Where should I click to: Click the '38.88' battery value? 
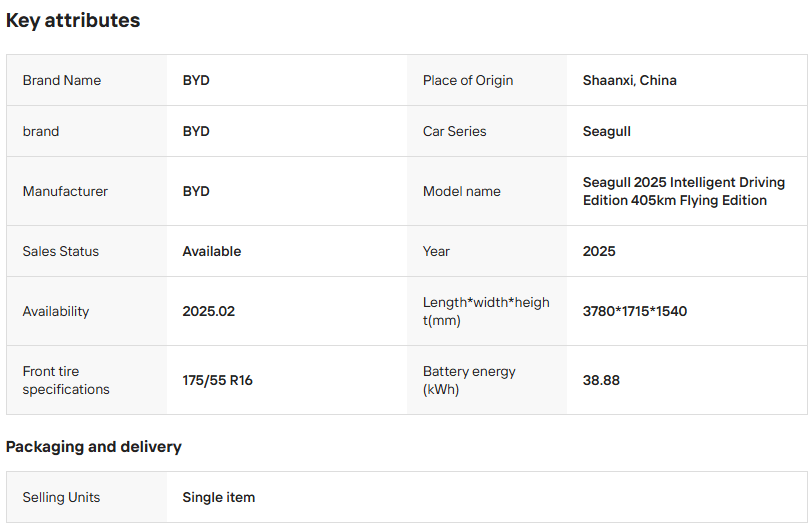601,380
